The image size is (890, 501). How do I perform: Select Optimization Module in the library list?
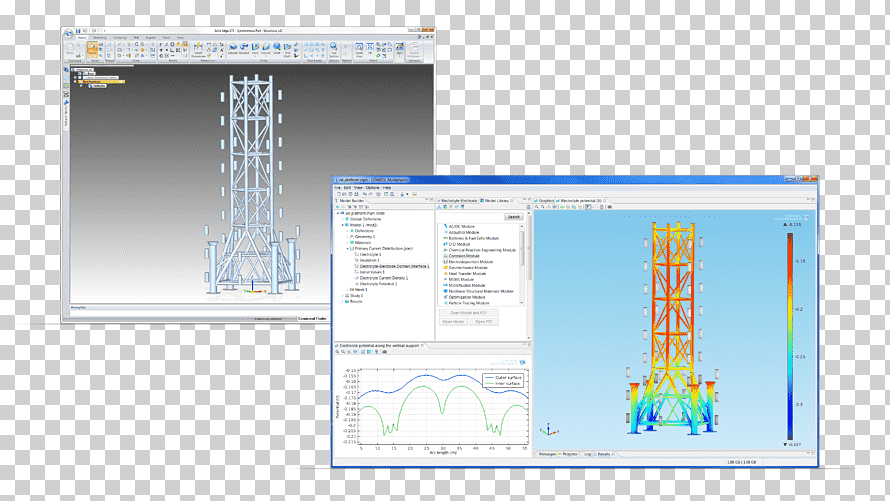[x=467, y=297]
